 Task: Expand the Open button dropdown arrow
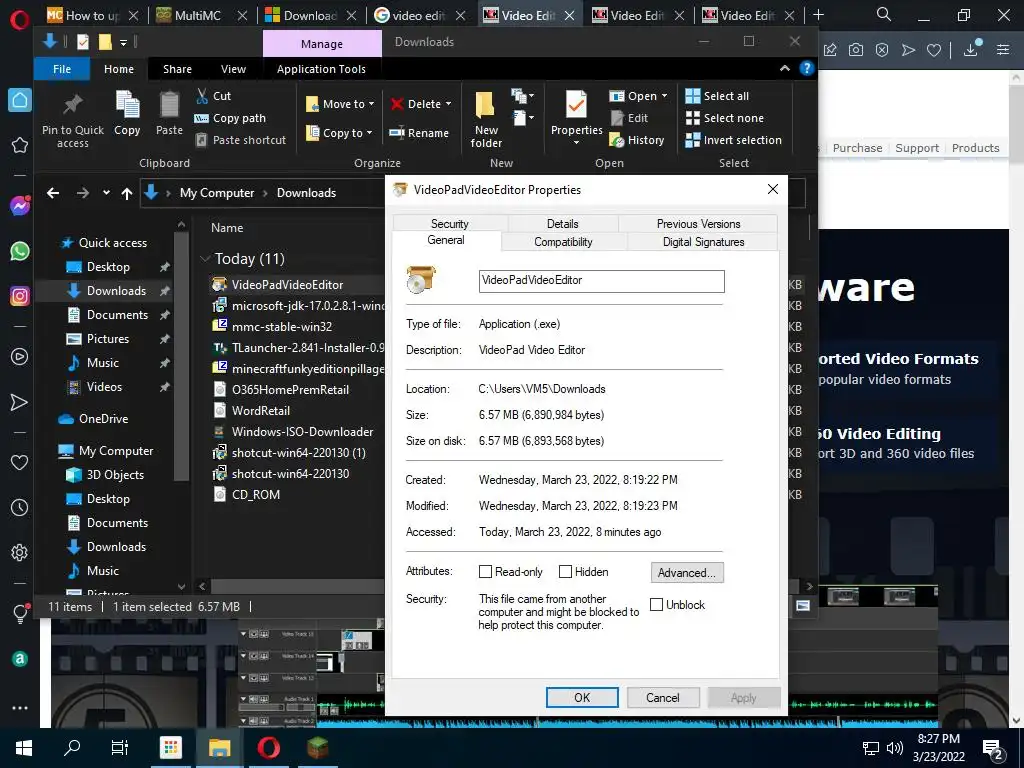pyautogui.click(x=664, y=96)
